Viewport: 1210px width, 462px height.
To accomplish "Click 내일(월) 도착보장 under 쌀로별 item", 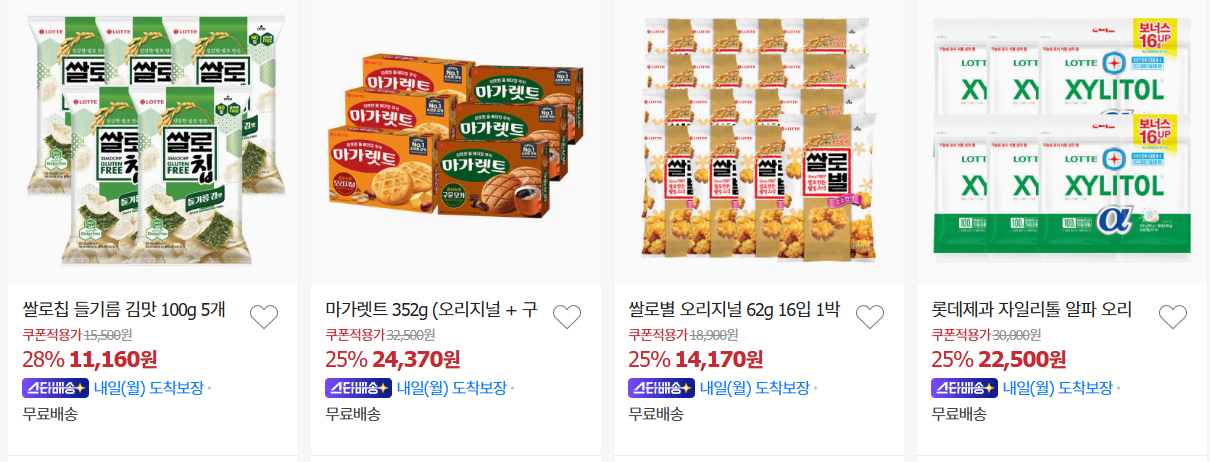I will pos(755,388).
